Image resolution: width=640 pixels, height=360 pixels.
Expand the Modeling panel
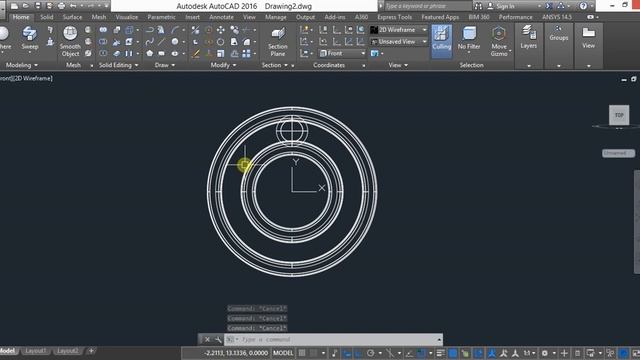tap(22, 65)
